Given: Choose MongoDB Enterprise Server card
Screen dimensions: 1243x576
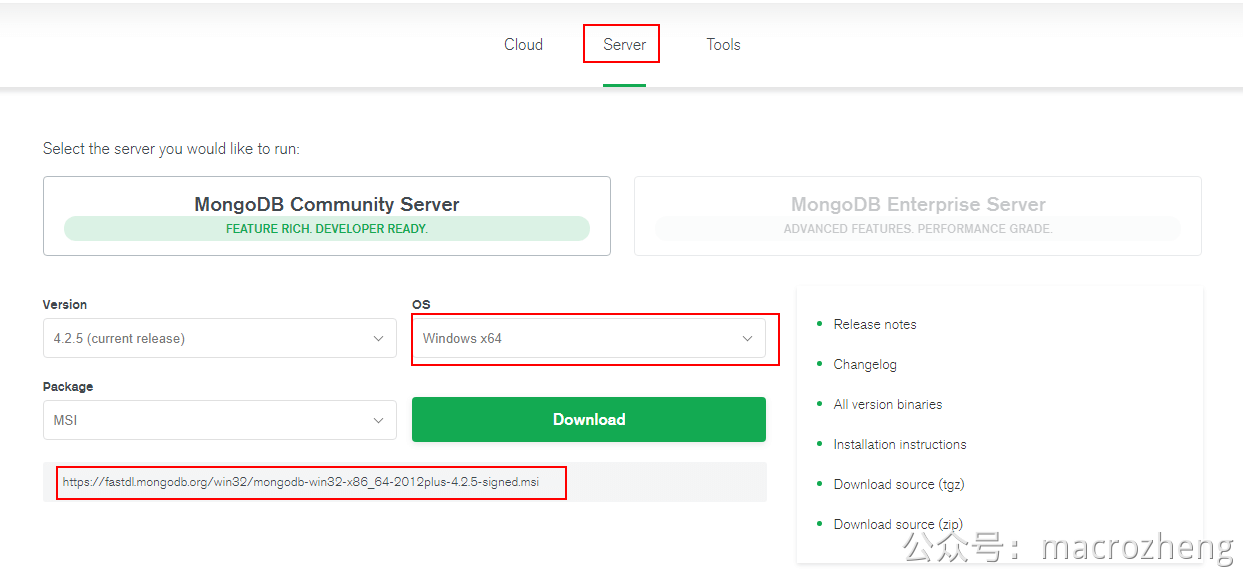Looking at the screenshot, I should pyautogui.click(x=918, y=216).
